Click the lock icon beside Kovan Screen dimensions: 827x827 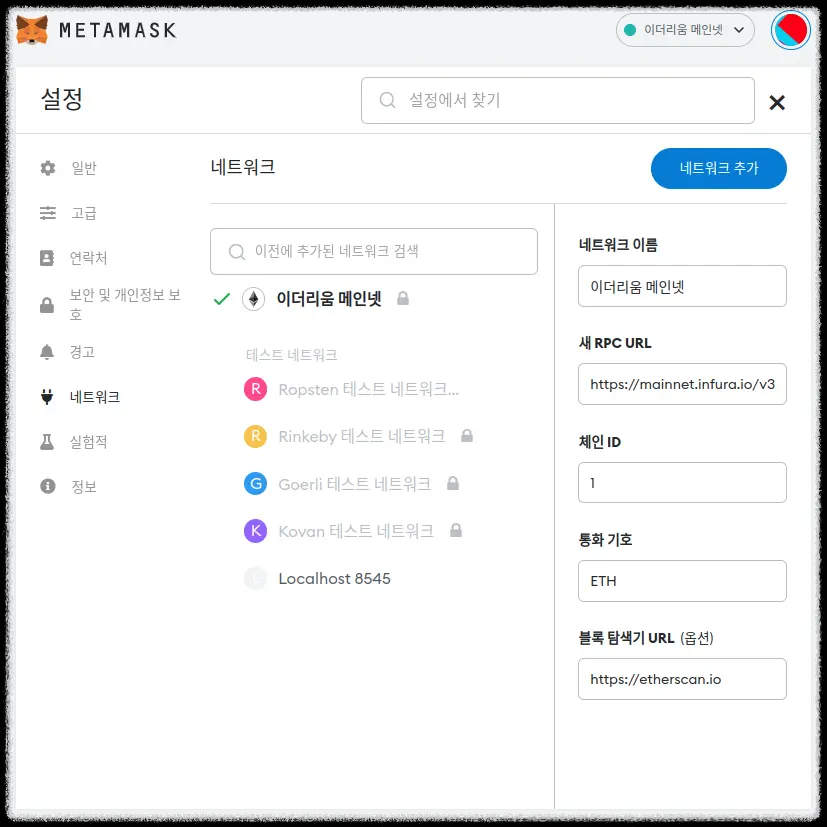456,531
